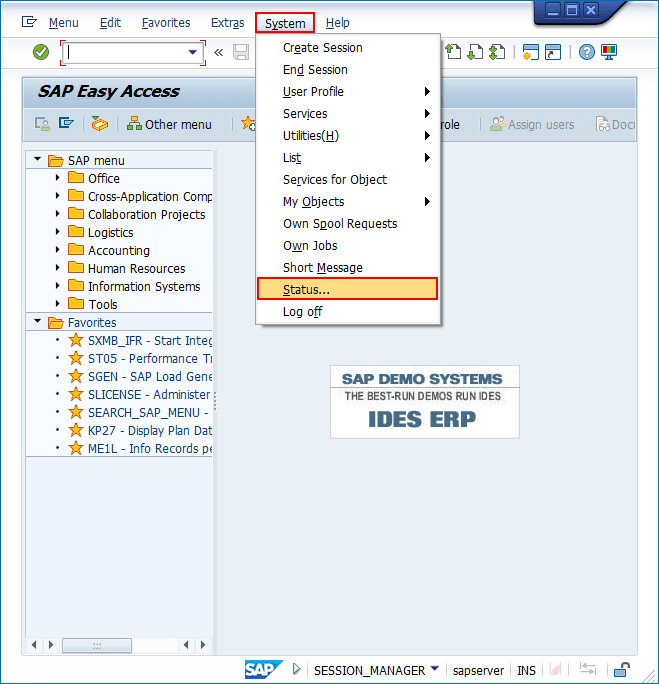Open the Help menu
Image resolution: width=659 pixels, height=684 pixels.
pyautogui.click(x=338, y=23)
